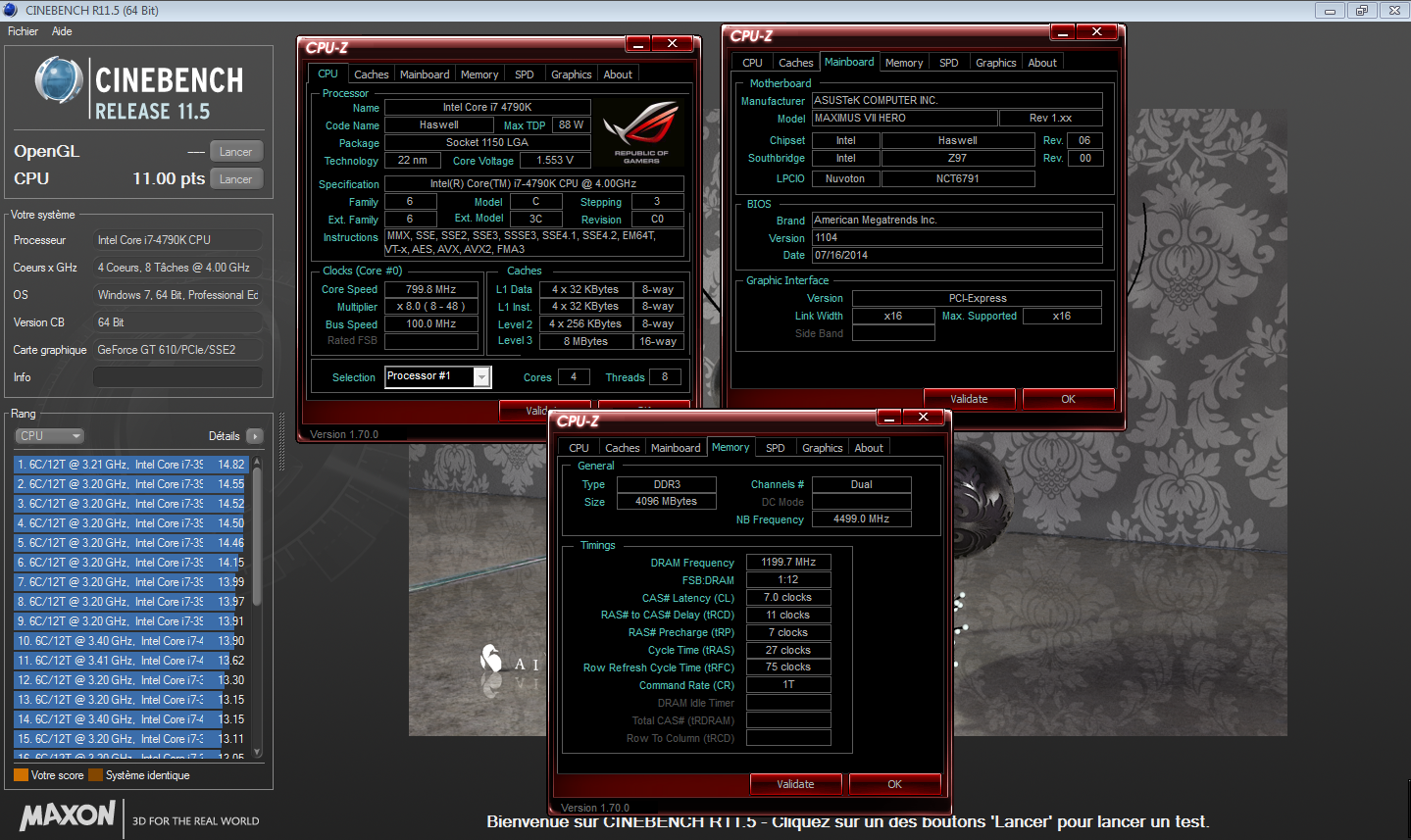This screenshot has width=1411, height=840.
Task: Select ranking row 11 at 3.41 GHz
Action: click(130, 661)
